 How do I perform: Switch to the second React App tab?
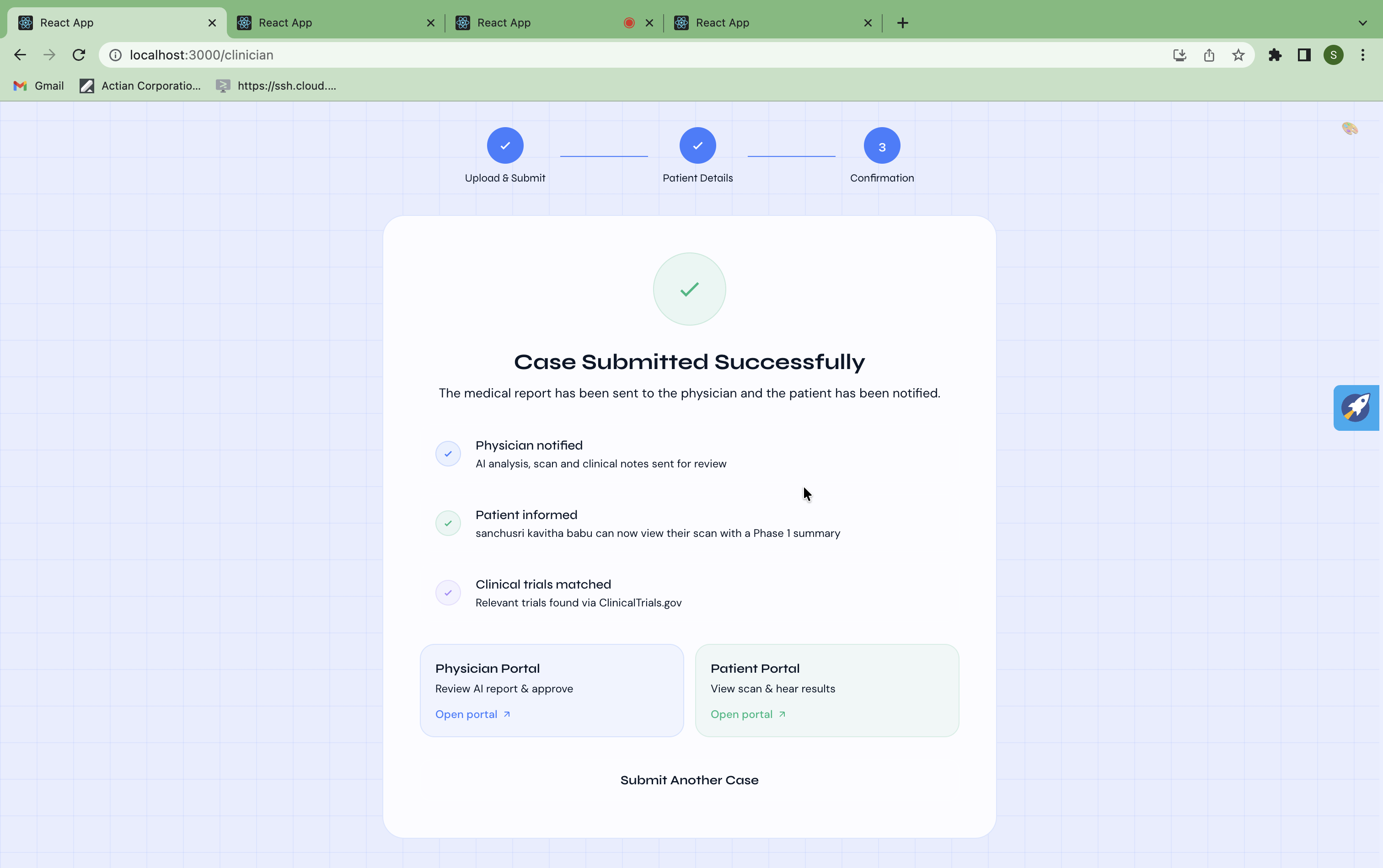(x=333, y=23)
